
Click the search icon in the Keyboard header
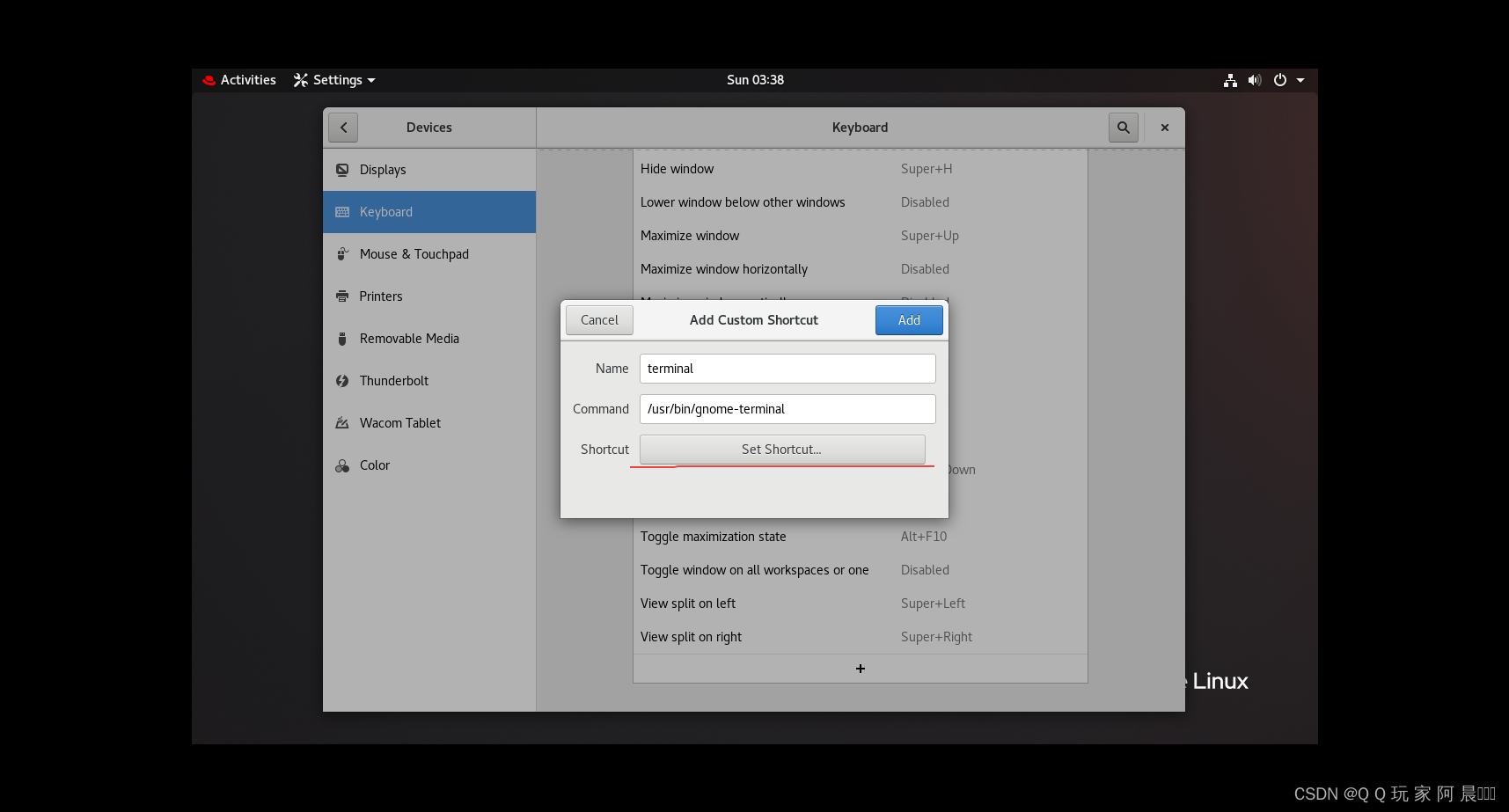[1123, 127]
